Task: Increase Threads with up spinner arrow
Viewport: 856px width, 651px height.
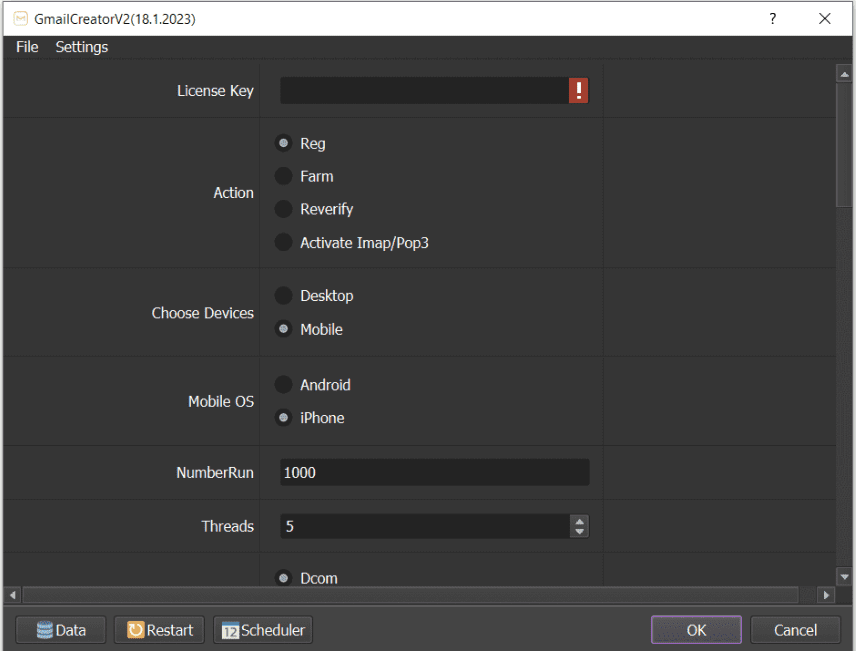Action: tap(579, 521)
